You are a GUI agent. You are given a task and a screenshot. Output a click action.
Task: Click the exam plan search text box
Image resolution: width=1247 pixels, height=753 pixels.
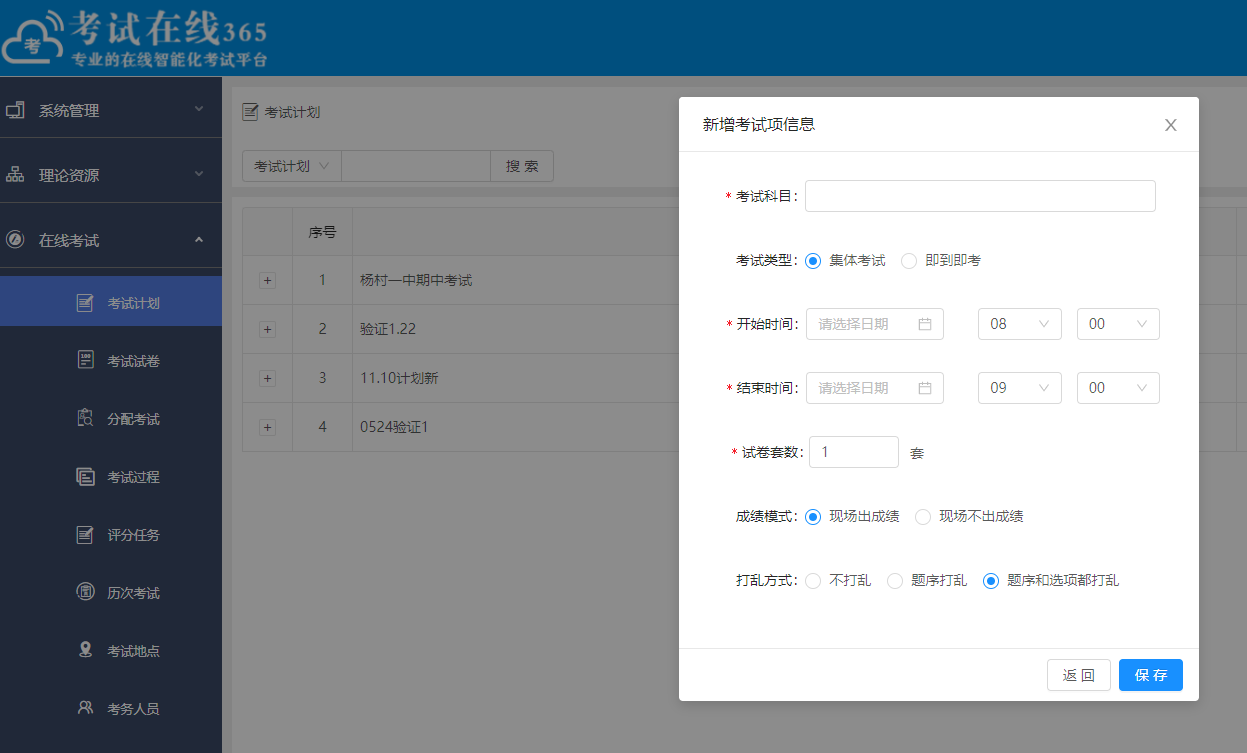click(x=416, y=166)
